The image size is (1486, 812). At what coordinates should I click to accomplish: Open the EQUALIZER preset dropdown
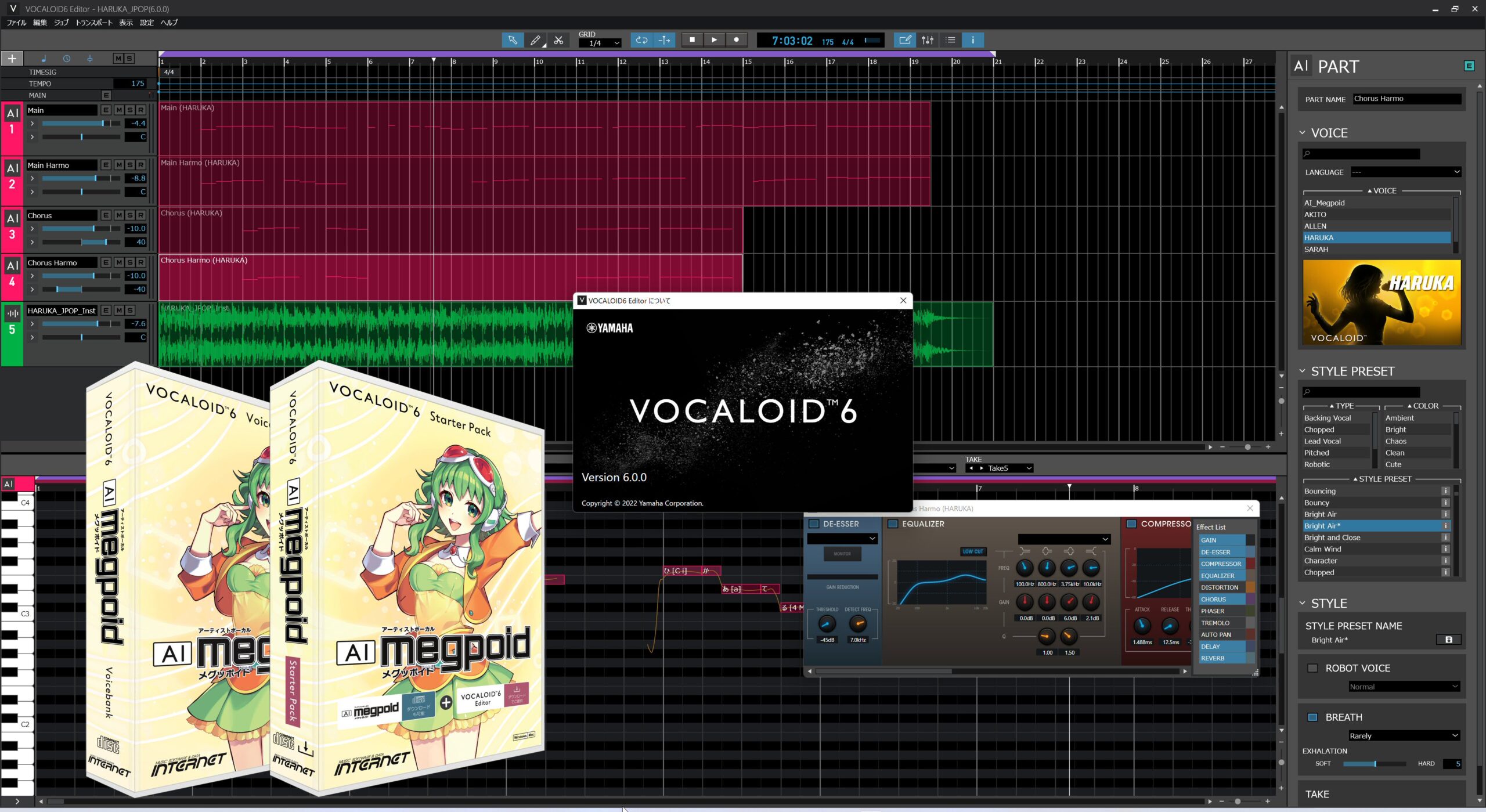pos(1064,539)
